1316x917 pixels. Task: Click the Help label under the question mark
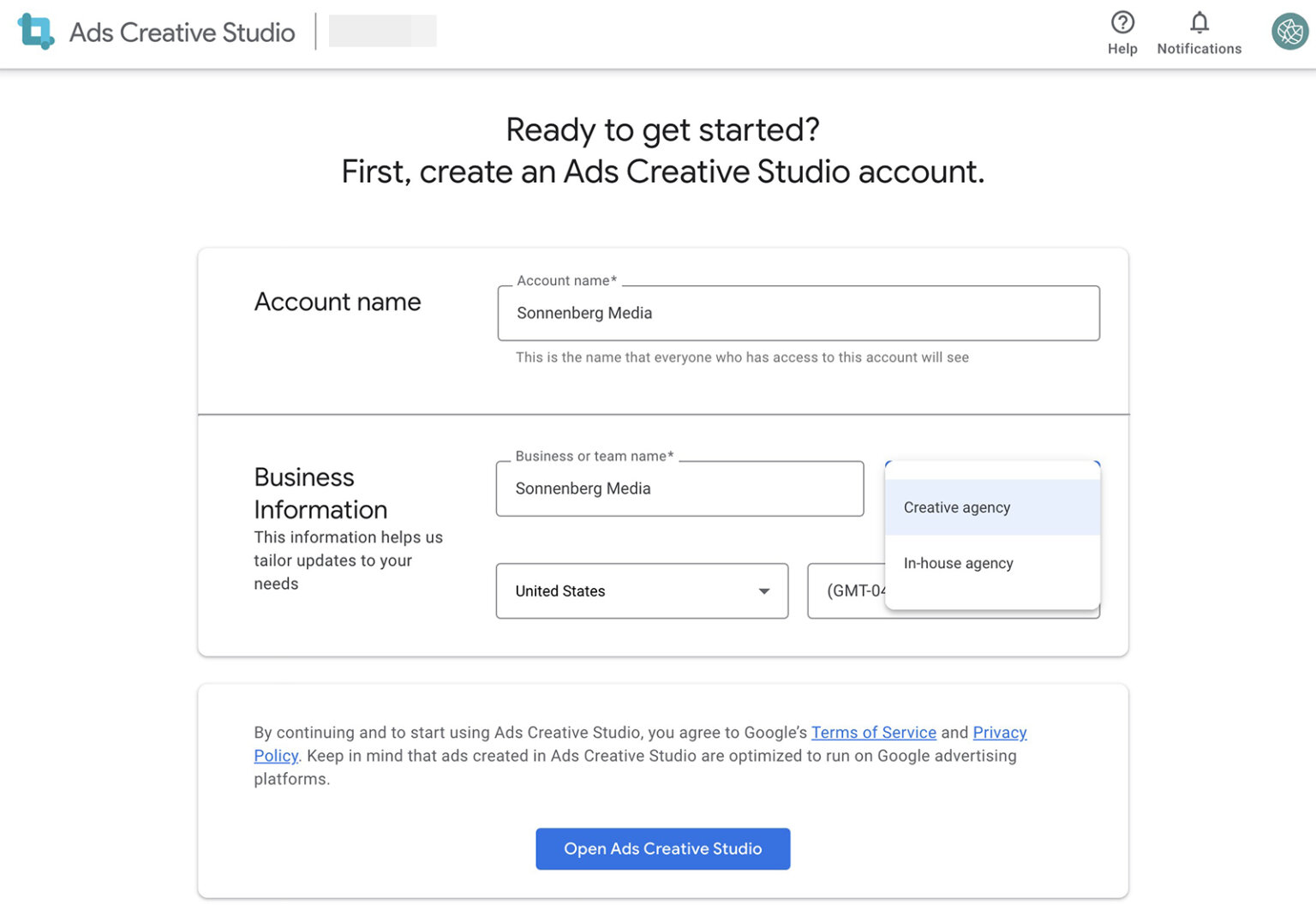click(x=1122, y=49)
